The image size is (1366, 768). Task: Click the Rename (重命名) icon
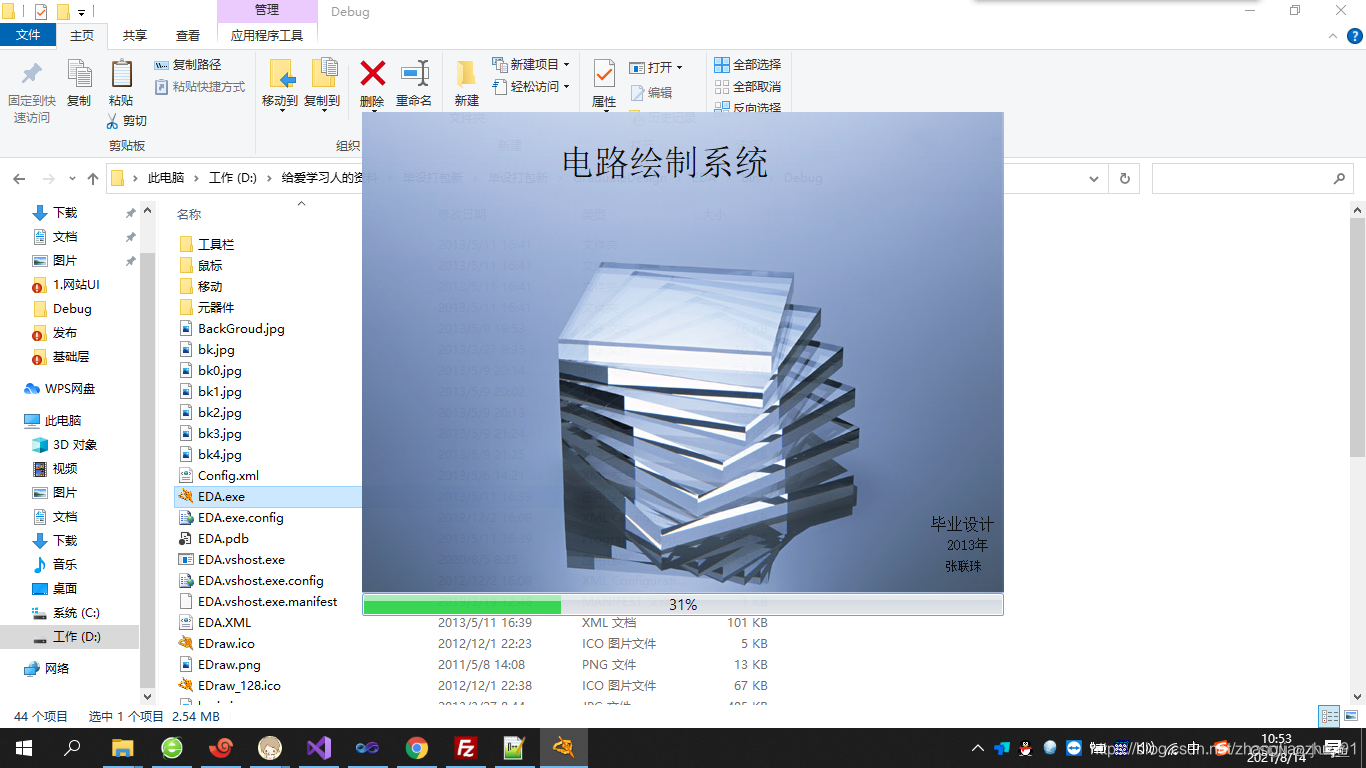414,73
